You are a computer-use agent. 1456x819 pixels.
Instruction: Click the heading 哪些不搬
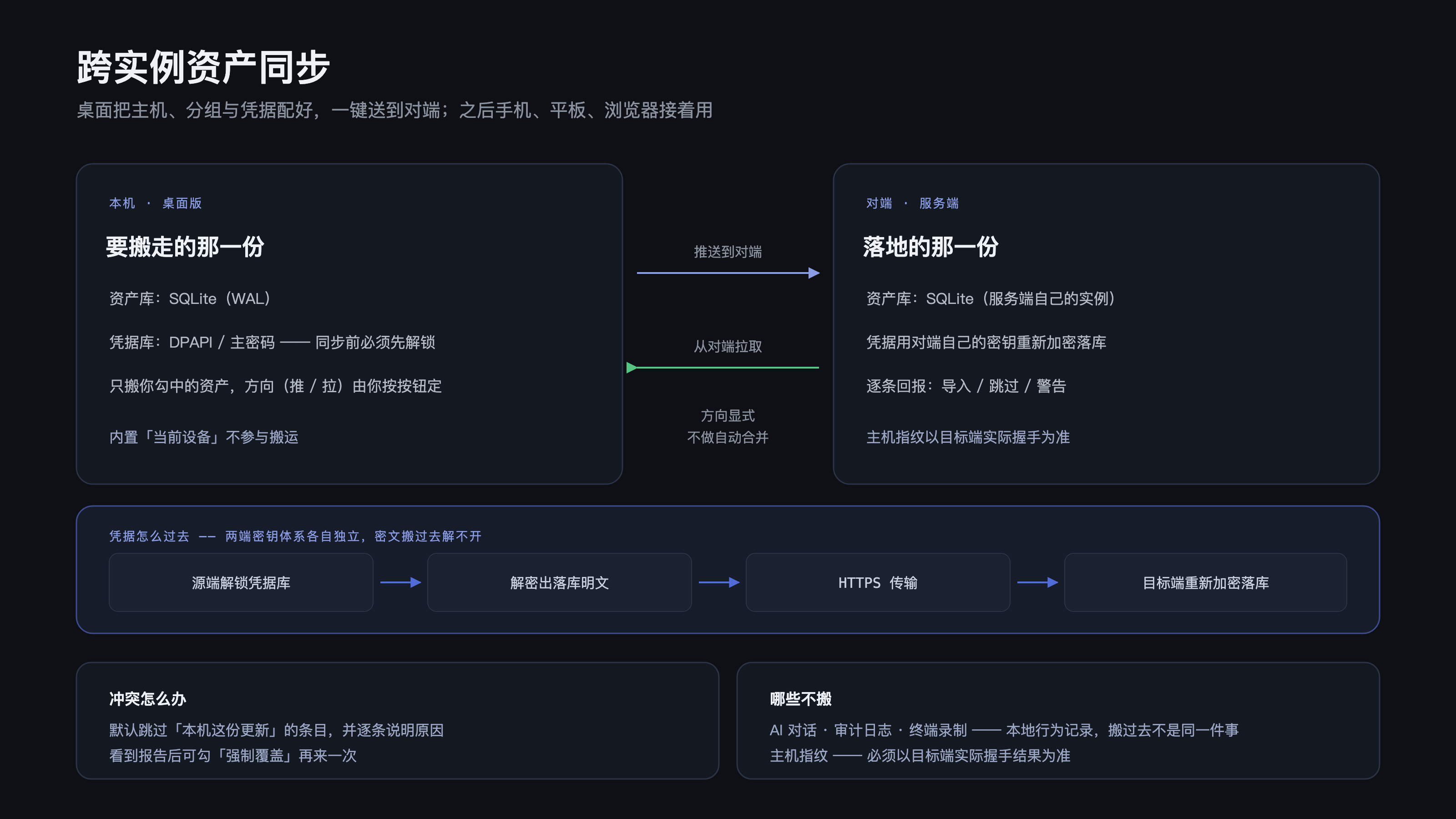pos(801,699)
